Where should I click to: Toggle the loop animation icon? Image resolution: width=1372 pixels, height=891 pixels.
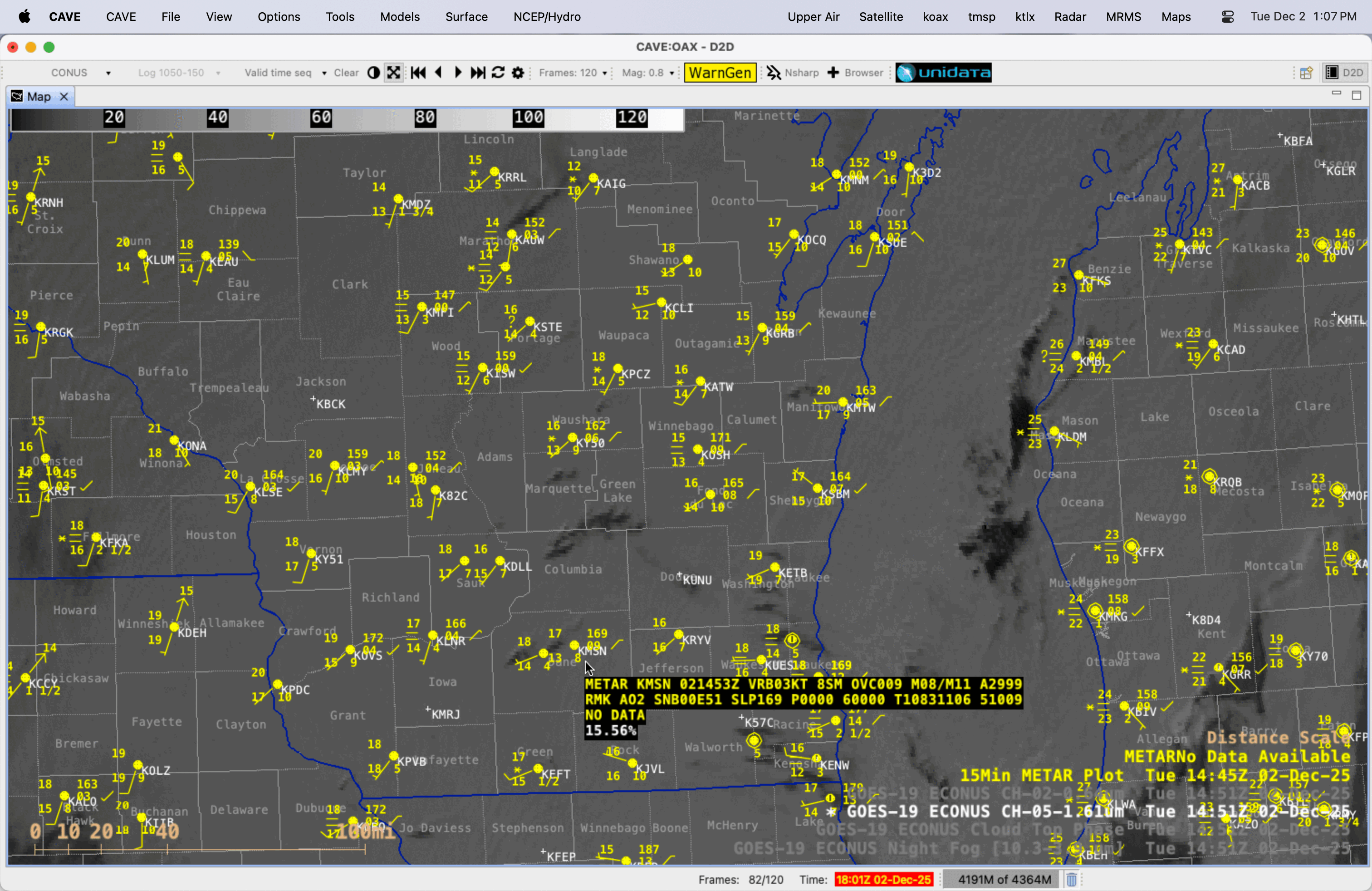498,73
